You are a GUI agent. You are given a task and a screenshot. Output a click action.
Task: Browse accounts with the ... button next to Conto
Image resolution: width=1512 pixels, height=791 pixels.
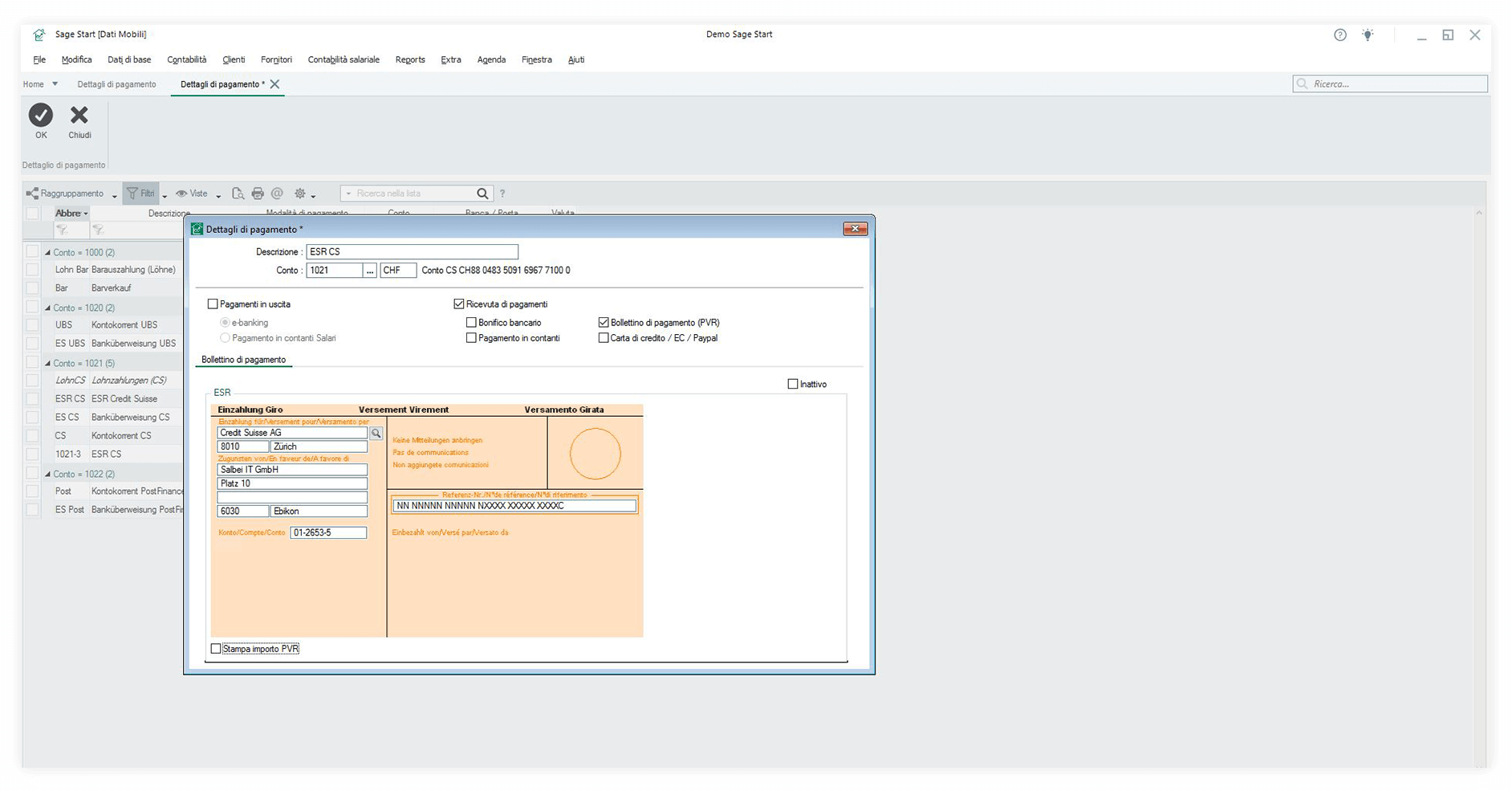tap(370, 271)
